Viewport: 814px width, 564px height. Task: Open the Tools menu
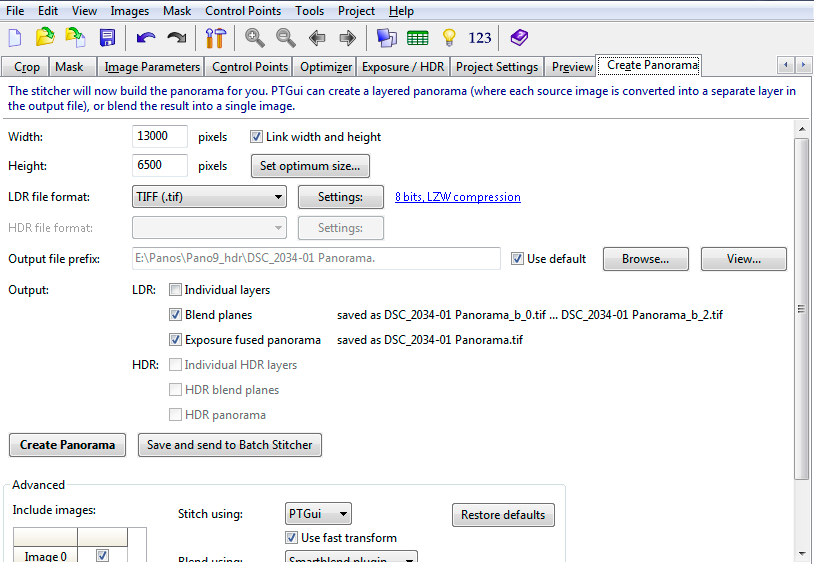(x=309, y=11)
